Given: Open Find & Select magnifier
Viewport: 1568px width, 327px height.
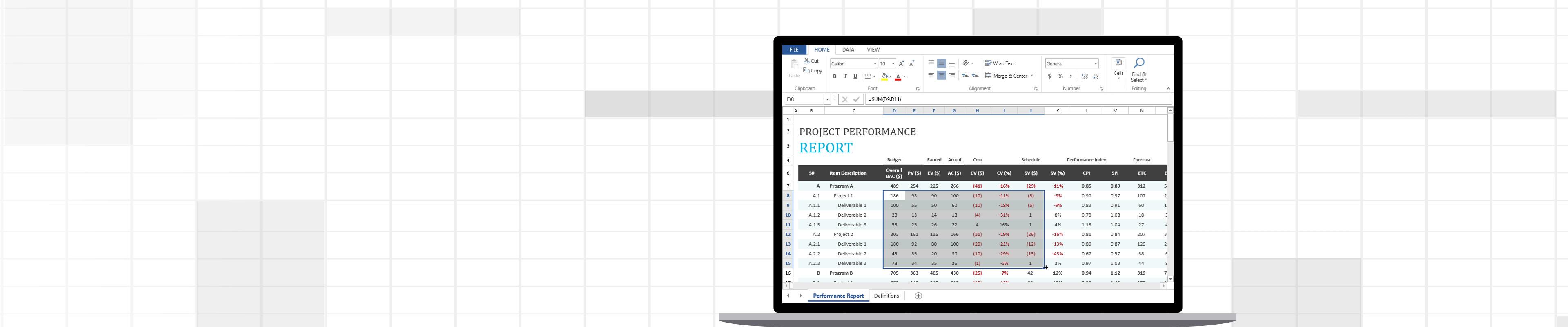Looking at the screenshot, I should coord(1139,63).
